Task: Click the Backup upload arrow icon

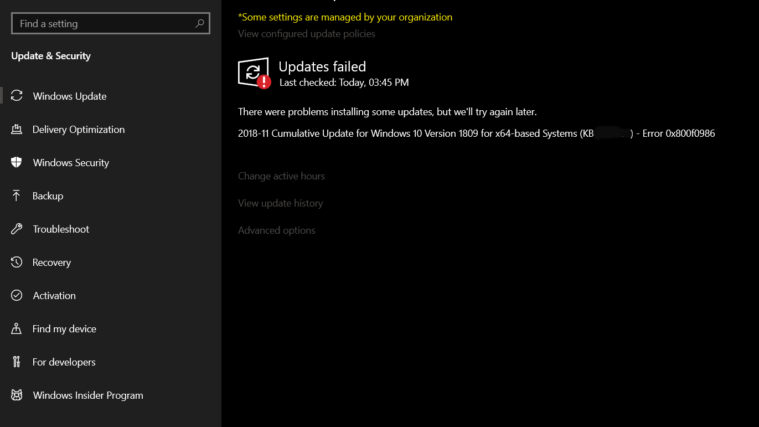Action: point(16,196)
